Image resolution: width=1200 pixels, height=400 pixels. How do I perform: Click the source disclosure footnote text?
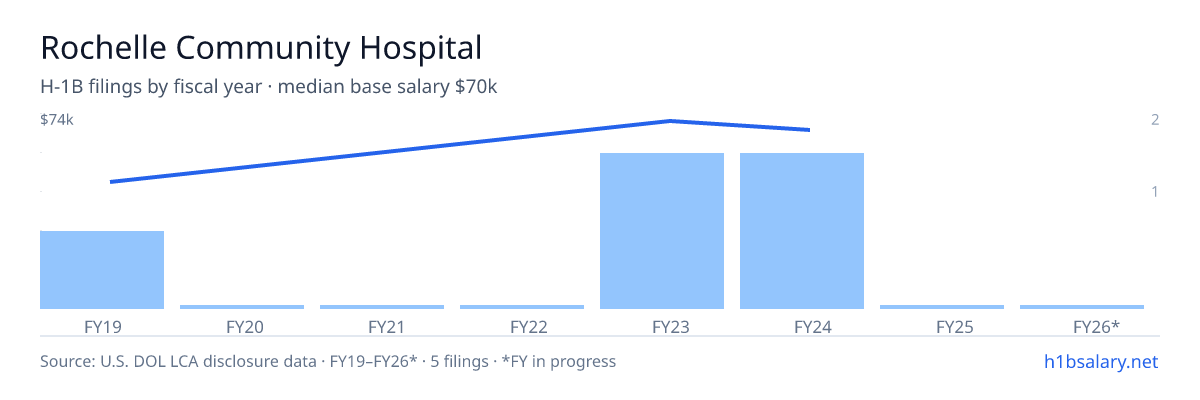(328, 361)
